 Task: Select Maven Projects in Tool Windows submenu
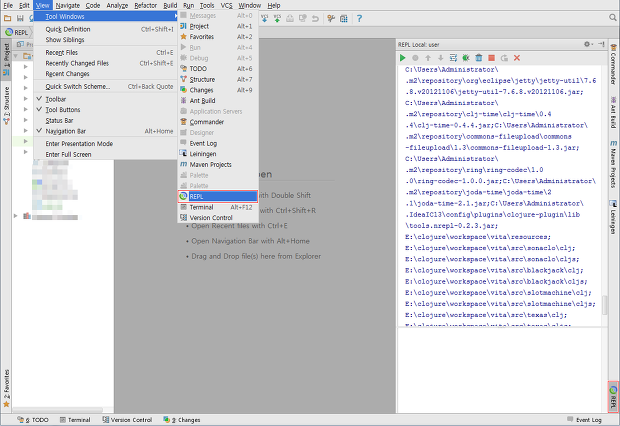[218, 165]
